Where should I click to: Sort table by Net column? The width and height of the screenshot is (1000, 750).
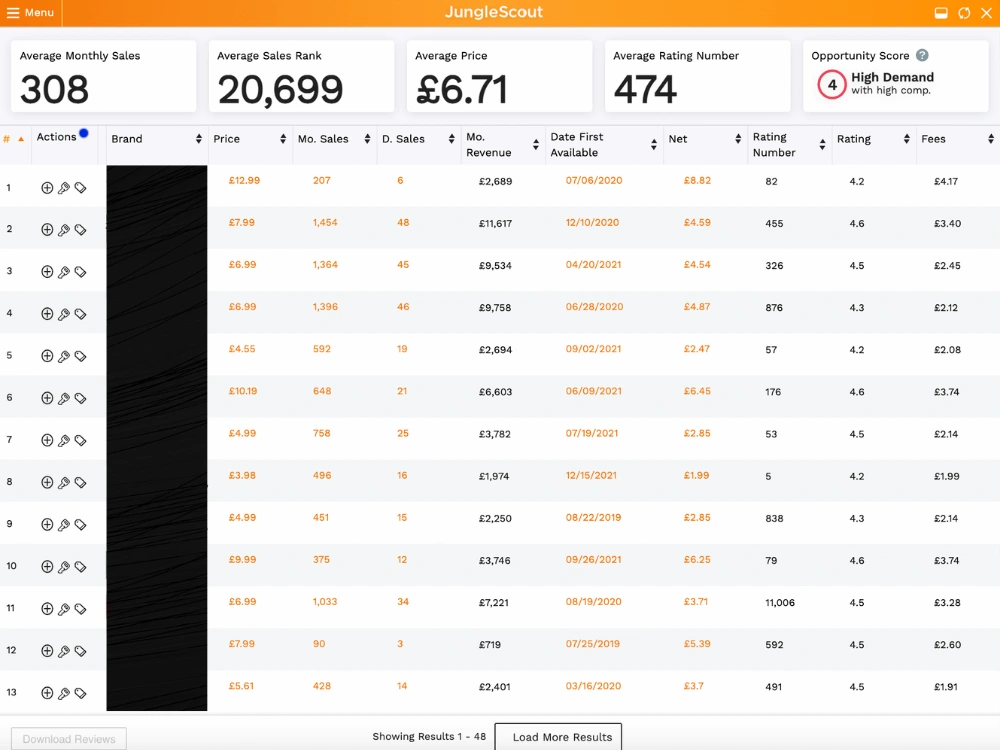(738, 139)
